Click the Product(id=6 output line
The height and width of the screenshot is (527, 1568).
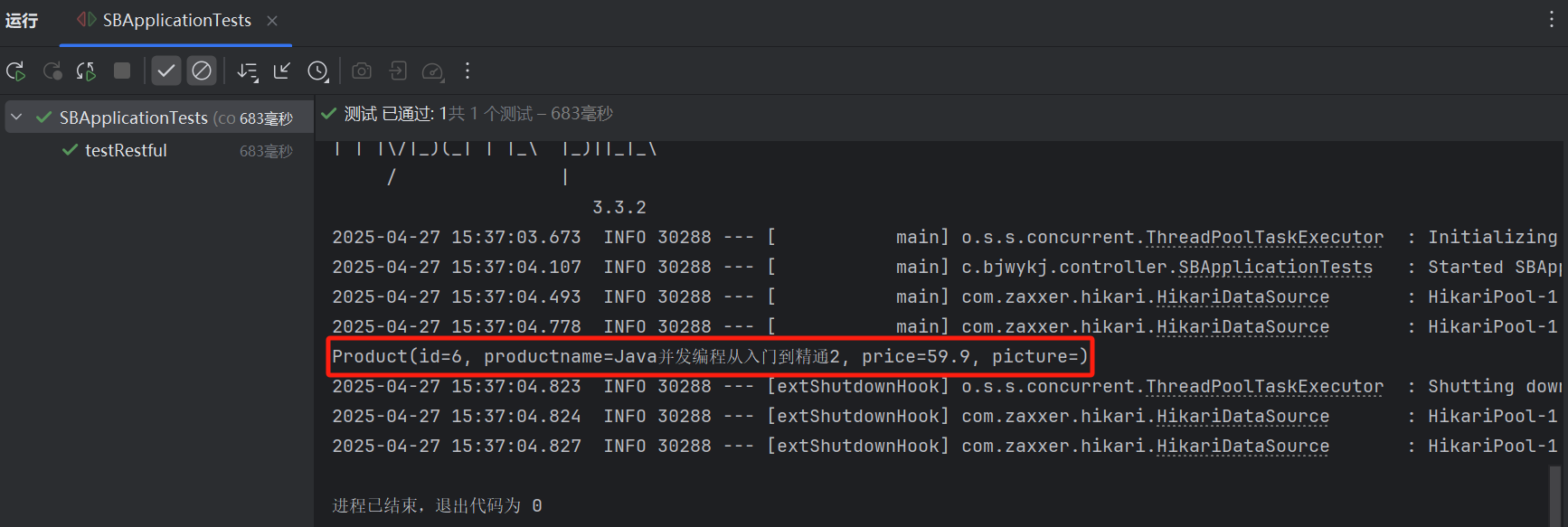(x=710, y=357)
